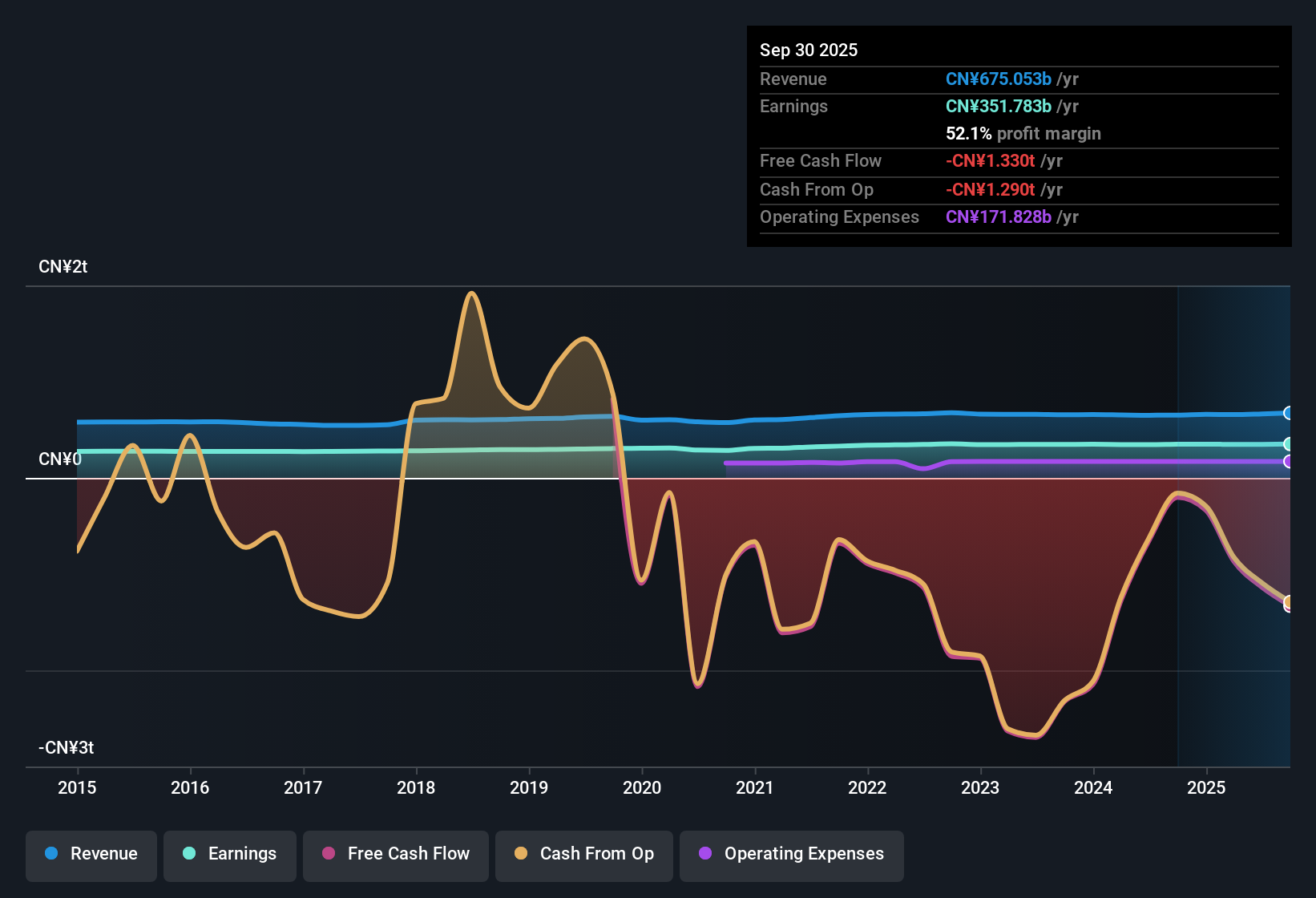Select the 2020 year label on the axis
Screen dimensions: 1316x898
click(x=641, y=788)
